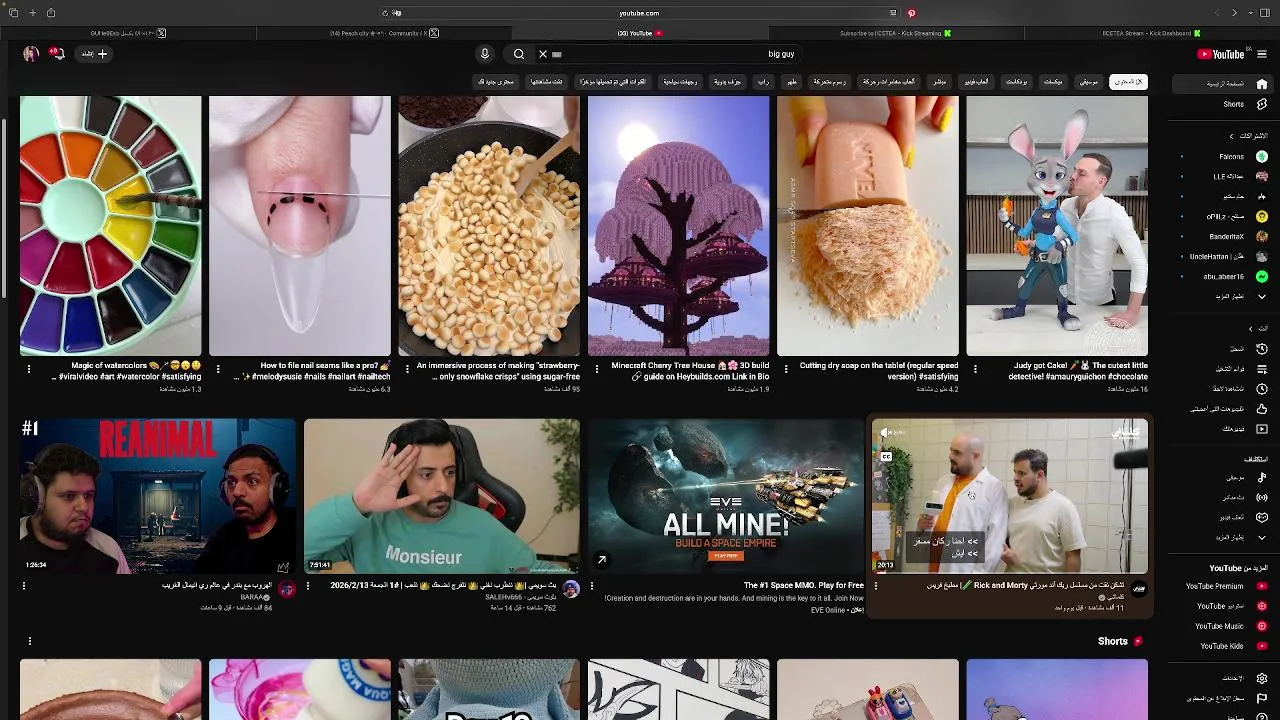The width and height of the screenshot is (1280, 720).
Task: Open options menu for watercolors Short
Action: coord(29,369)
